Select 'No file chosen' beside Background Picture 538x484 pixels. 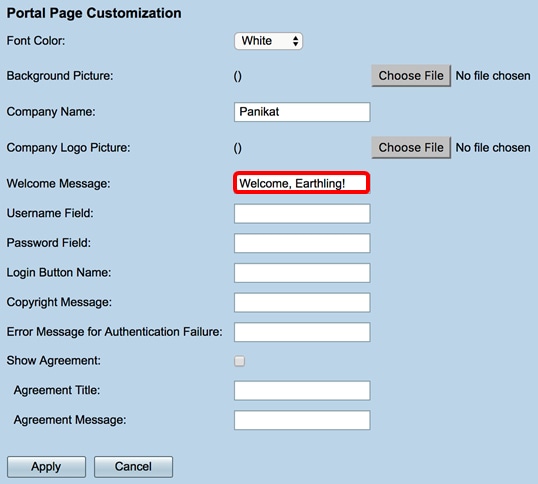[x=493, y=76]
